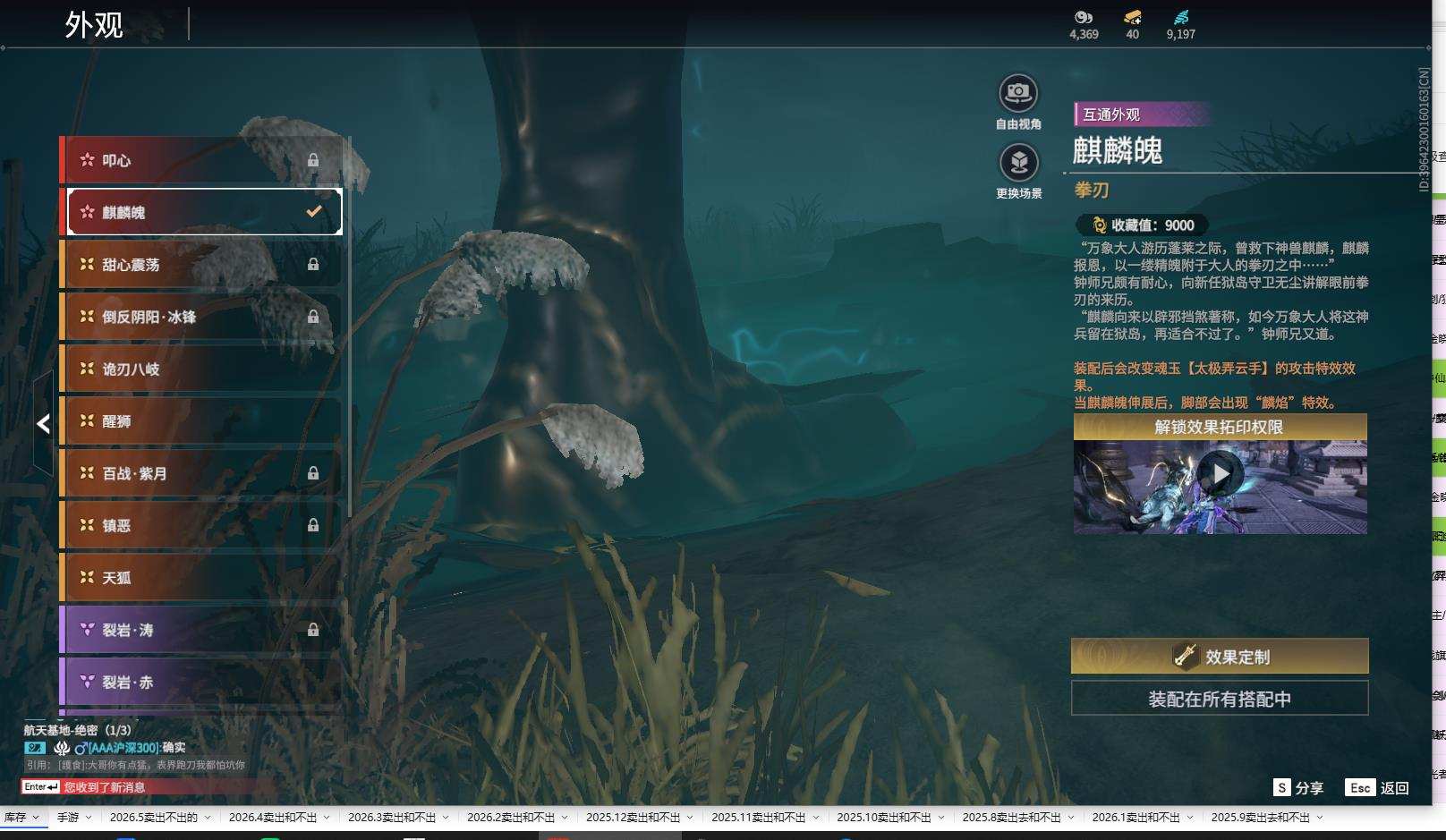Click the 解锁效果拓印权限 banner
The height and width of the screenshot is (840, 1446).
[1220, 427]
